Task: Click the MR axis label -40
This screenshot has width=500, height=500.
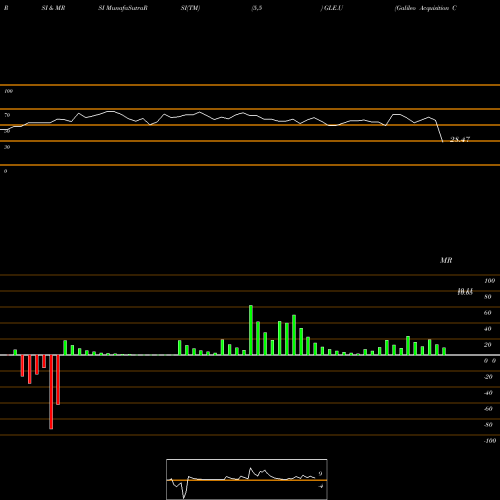Action: coord(488,393)
